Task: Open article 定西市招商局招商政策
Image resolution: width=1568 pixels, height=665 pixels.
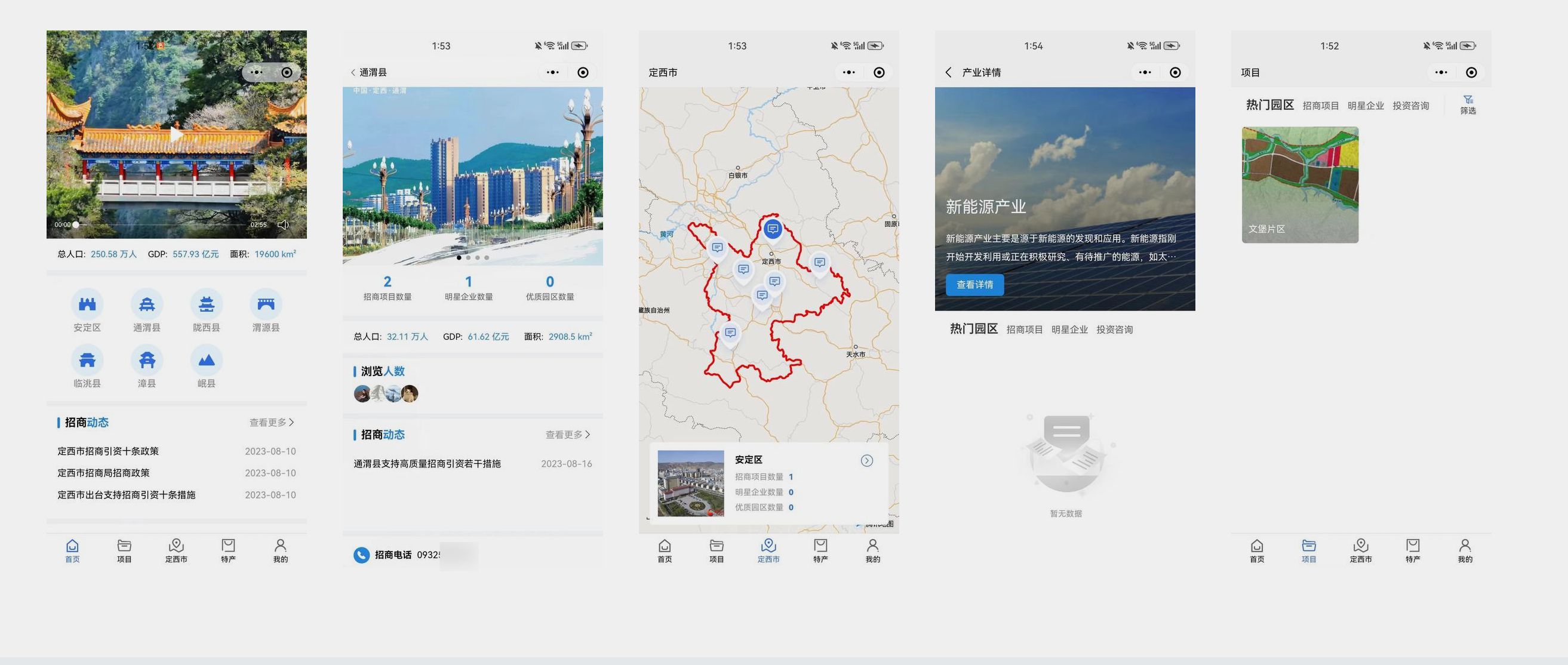Action: (103, 473)
